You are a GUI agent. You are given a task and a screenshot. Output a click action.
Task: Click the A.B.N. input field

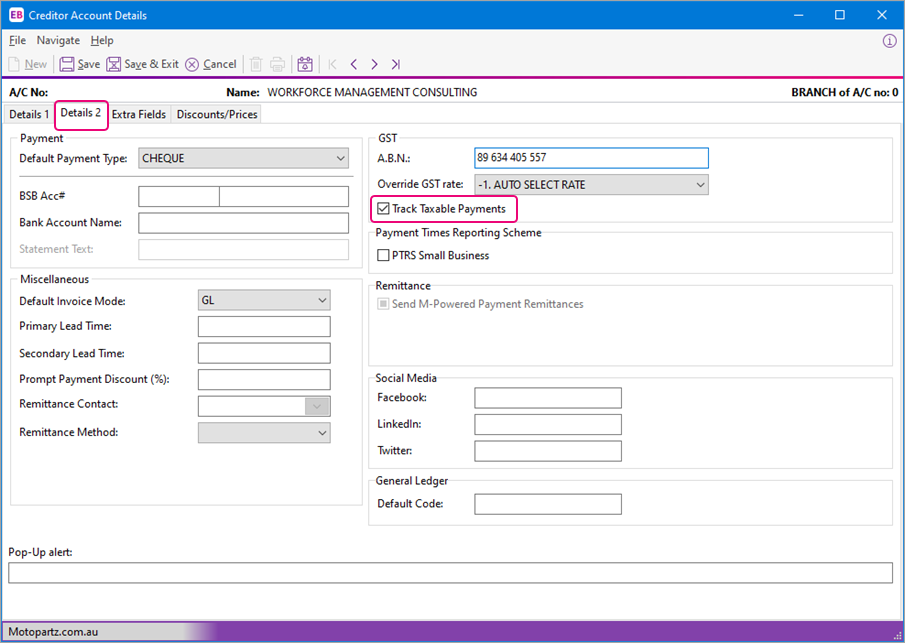[x=590, y=158]
